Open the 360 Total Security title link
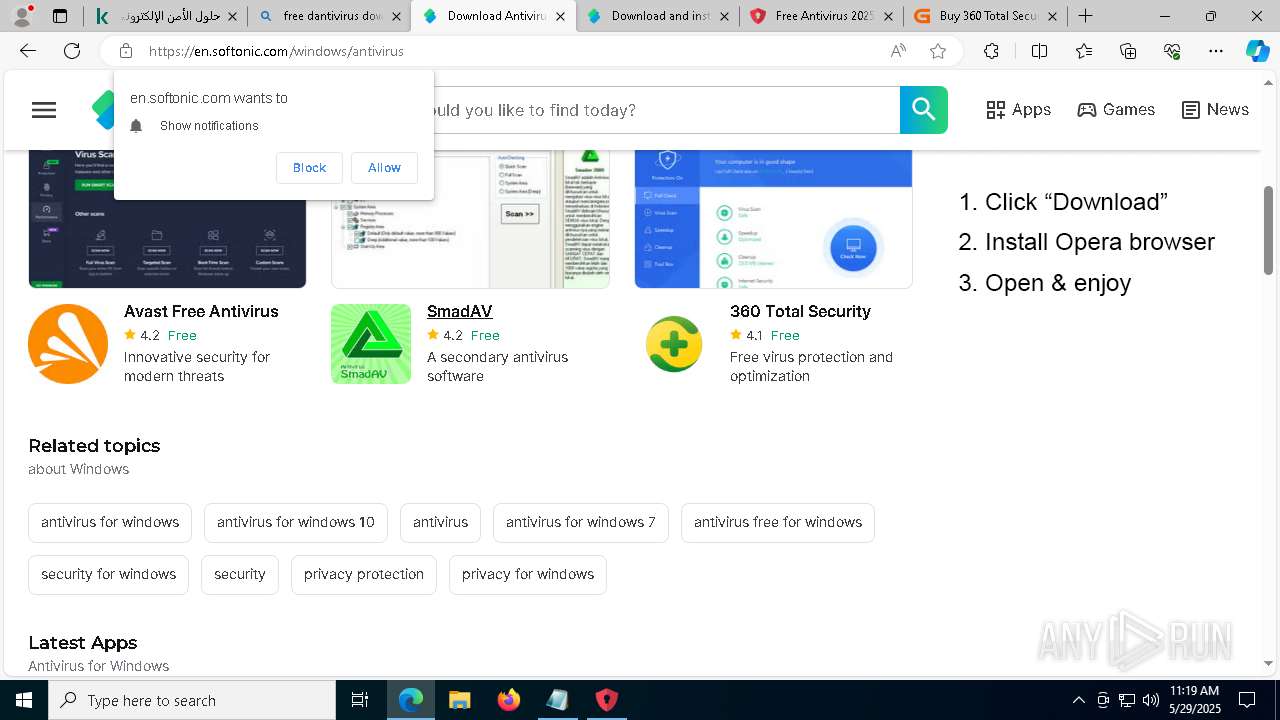Image resolution: width=1280 pixels, height=720 pixels. click(x=800, y=311)
